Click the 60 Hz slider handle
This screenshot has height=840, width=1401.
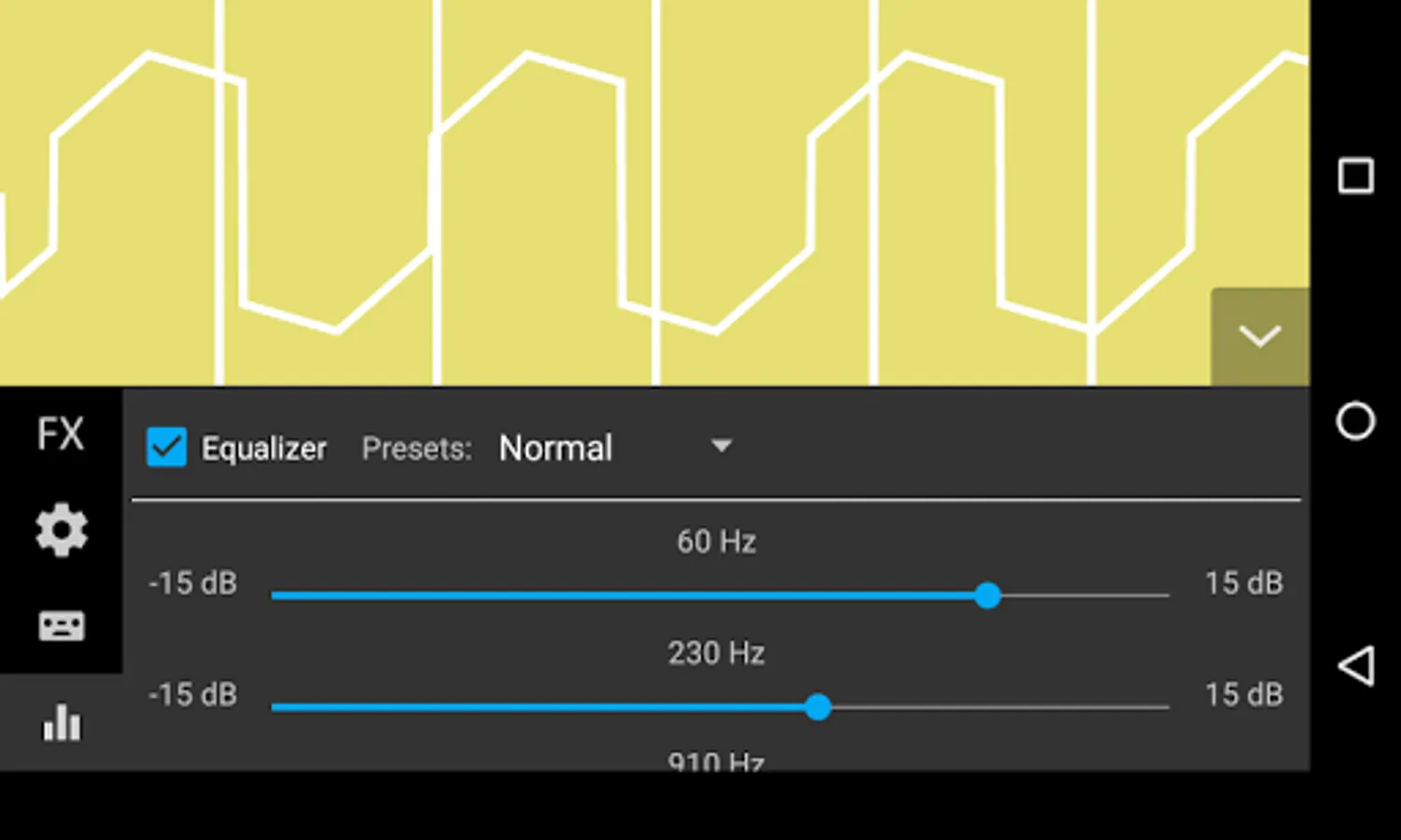(x=988, y=595)
